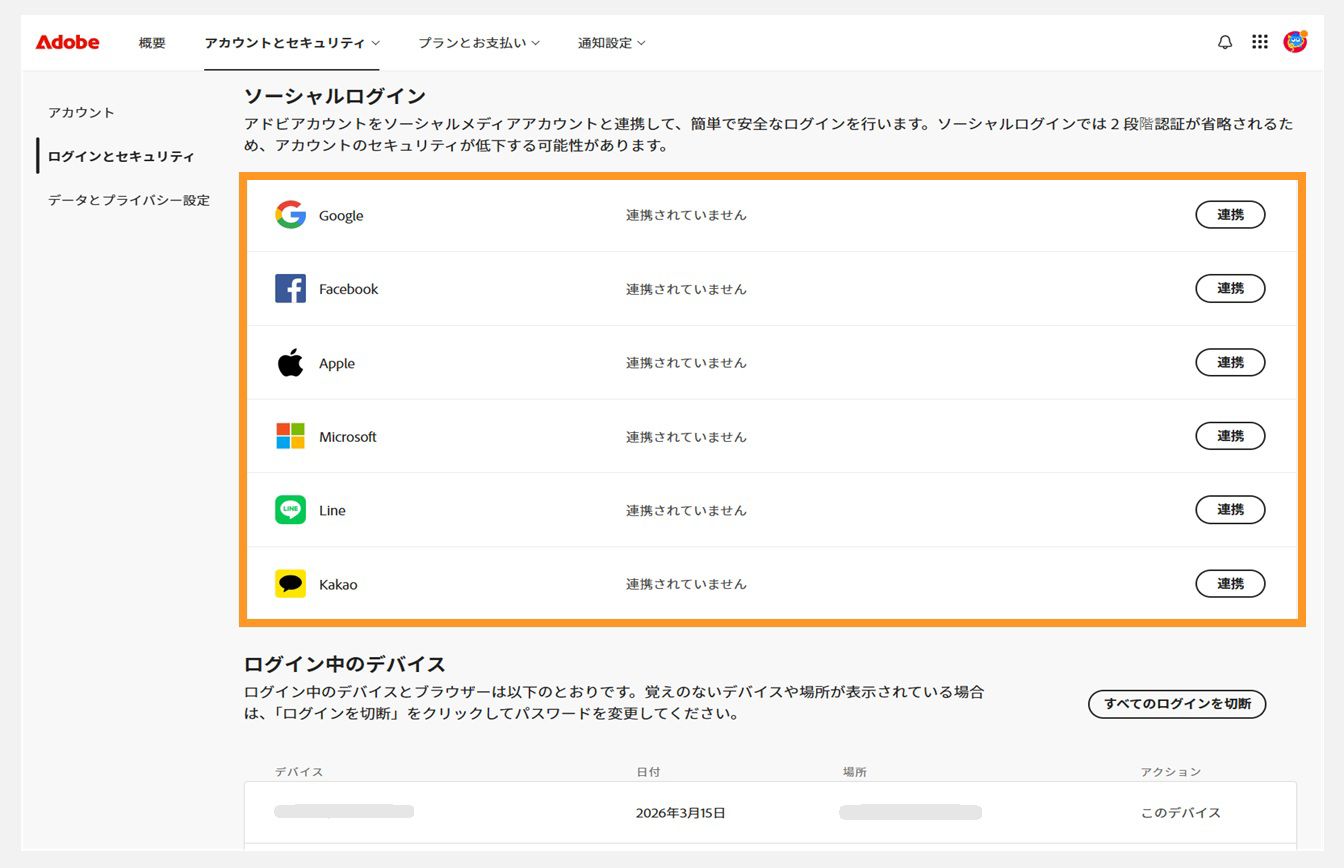This screenshot has width=1344, height=868.
Task: Click the Microsoft icon in social login section
Action: click(x=289, y=436)
